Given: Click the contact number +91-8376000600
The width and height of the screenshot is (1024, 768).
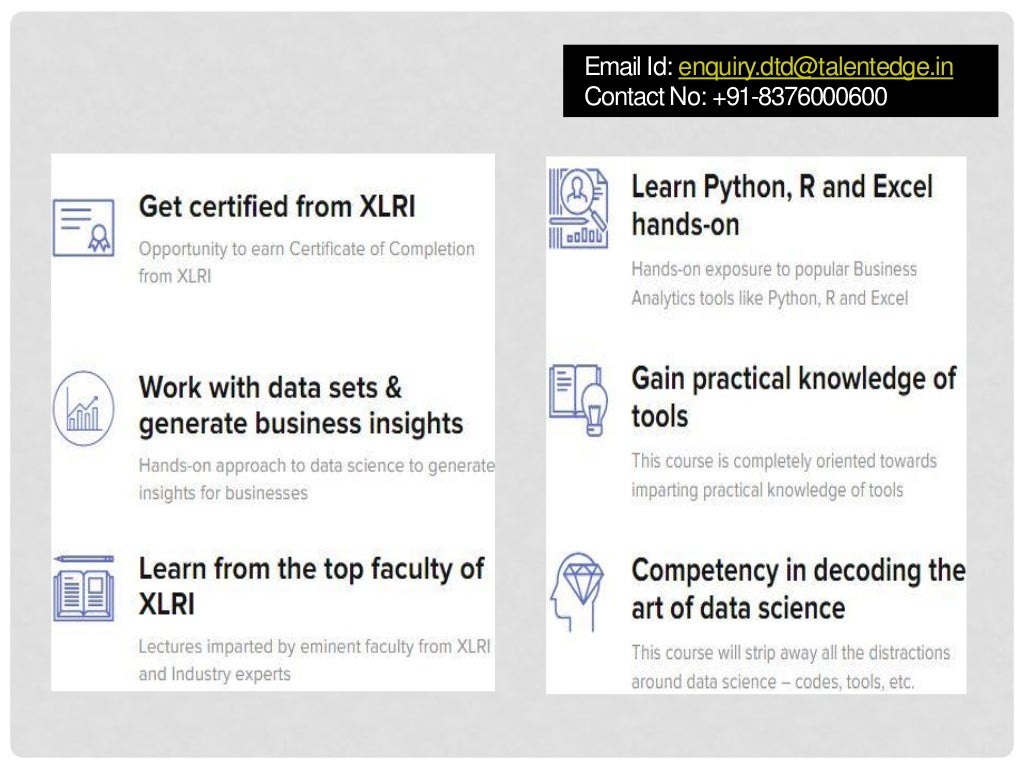Looking at the screenshot, I should click(800, 97).
